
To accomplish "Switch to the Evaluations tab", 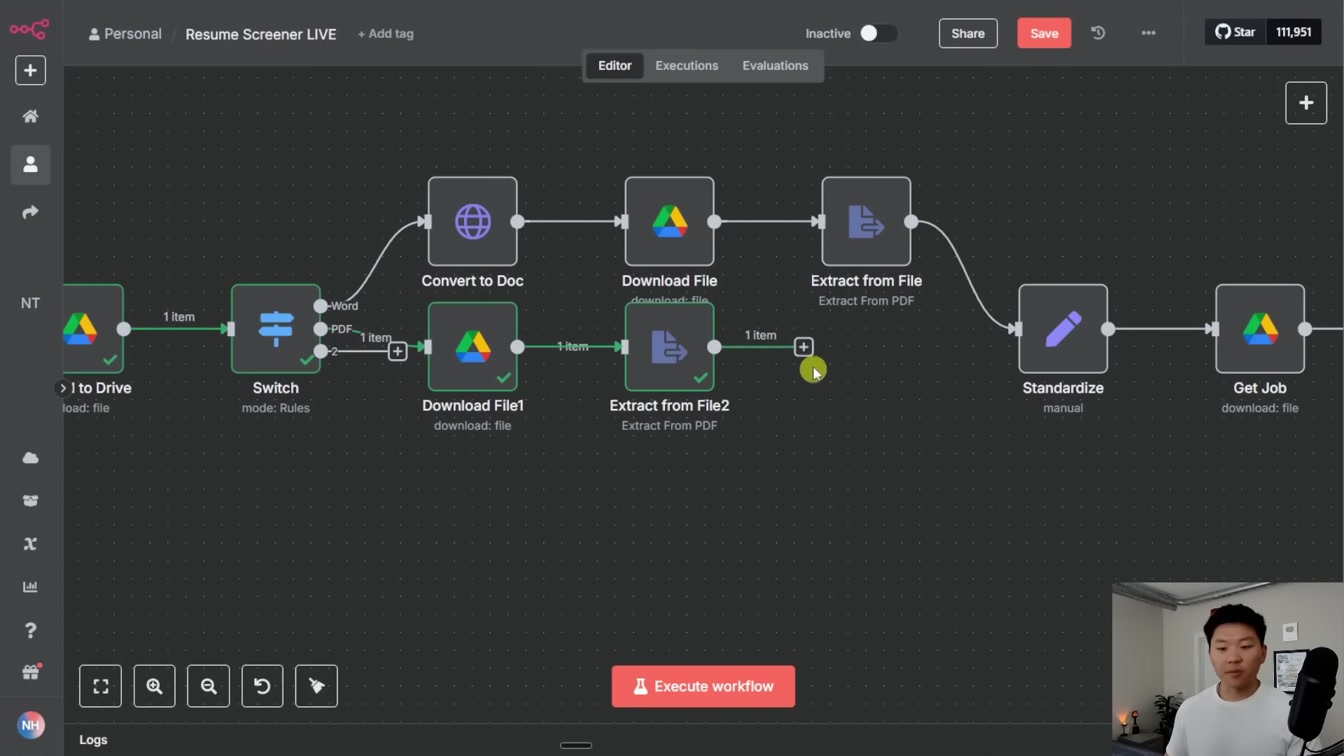I will pos(775,66).
